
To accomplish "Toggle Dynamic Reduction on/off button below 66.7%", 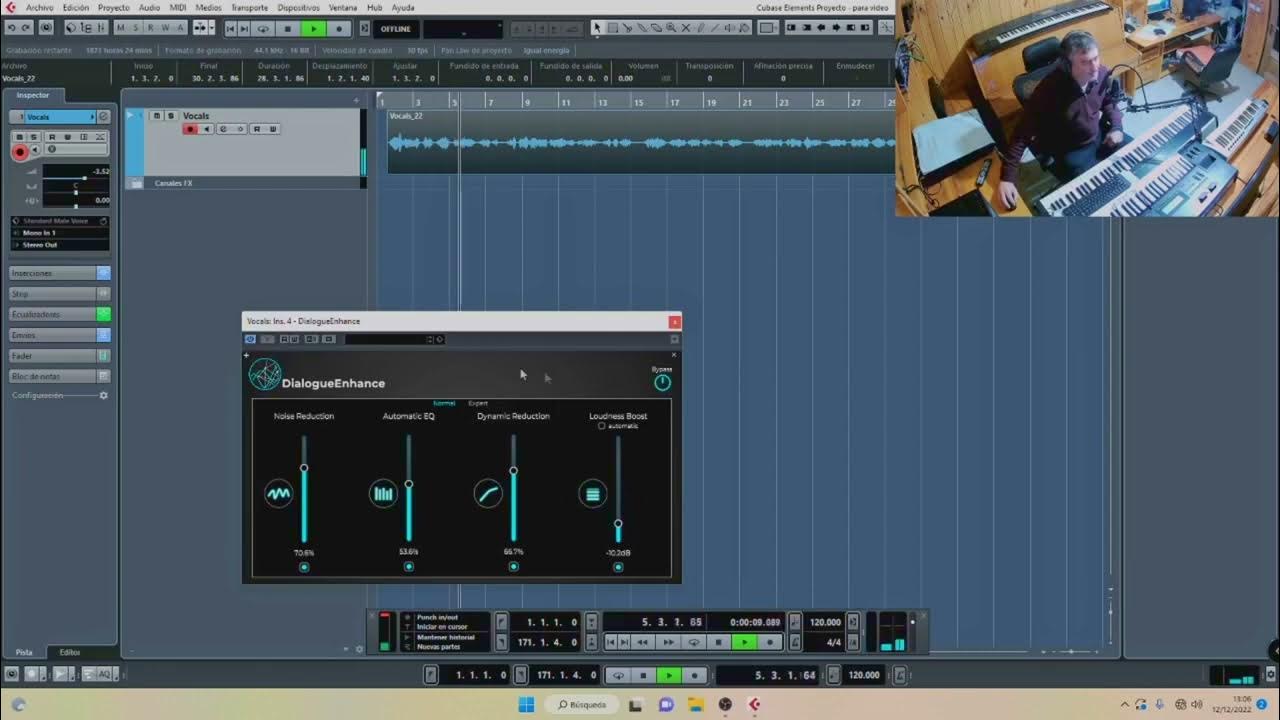I will pyautogui.click(x=513, y=566).
